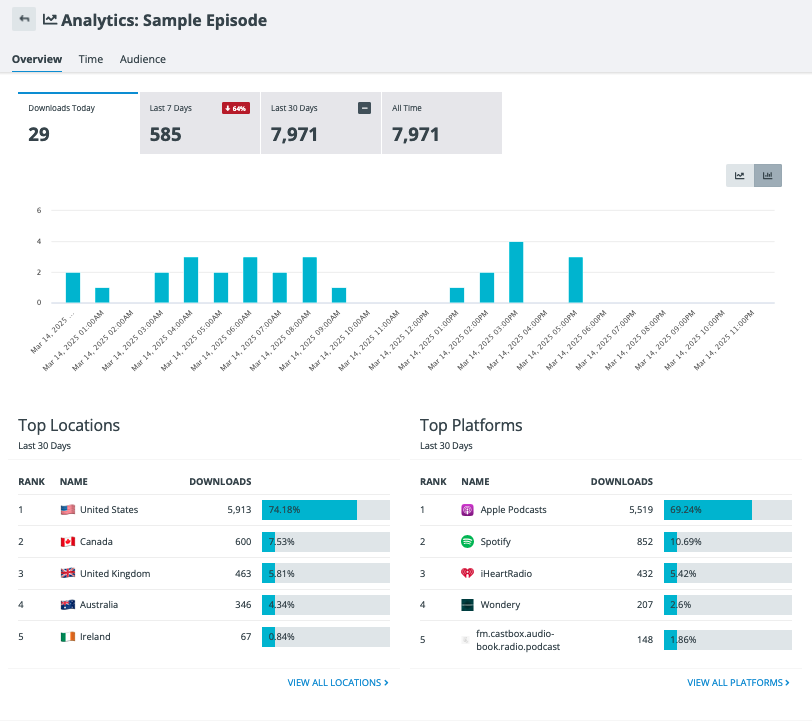Switch to line chart view
This screenshot has width=812, height=721.
(740, 176)
